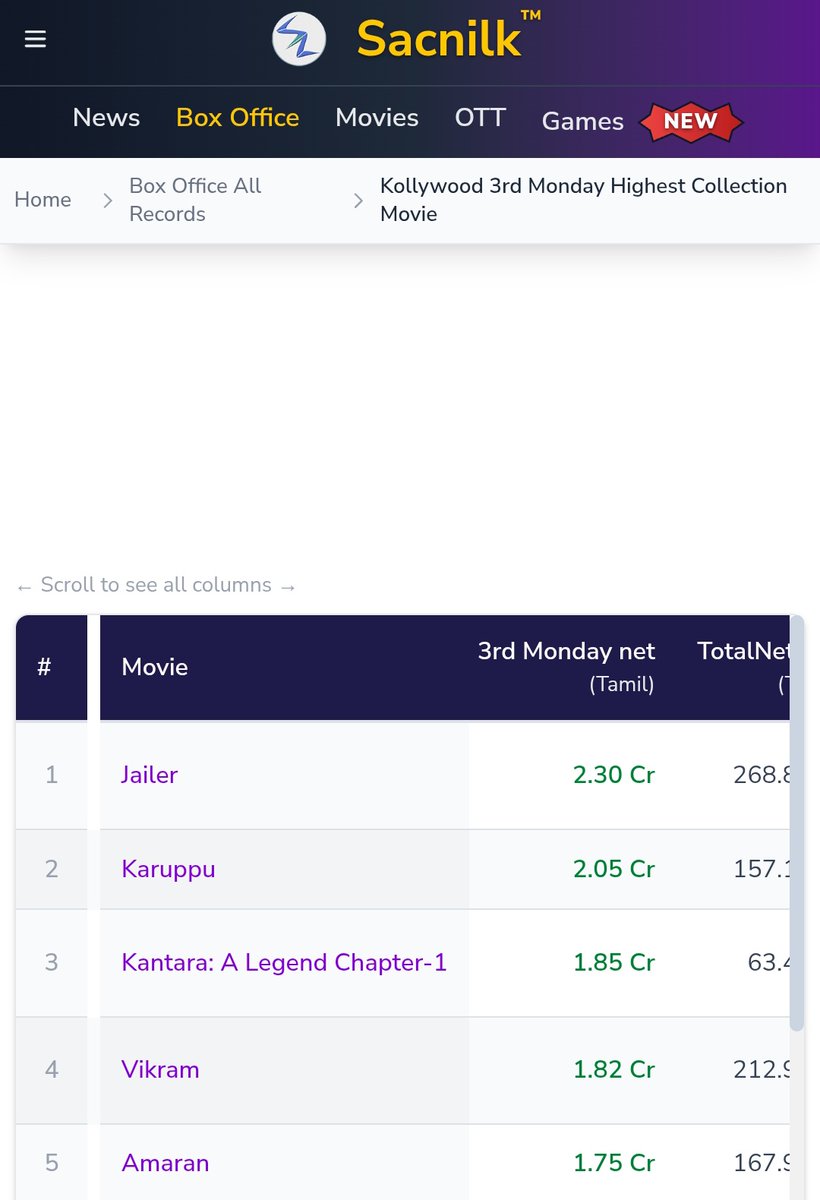Open the hamburger menu icon

click(x=36, y=39)
